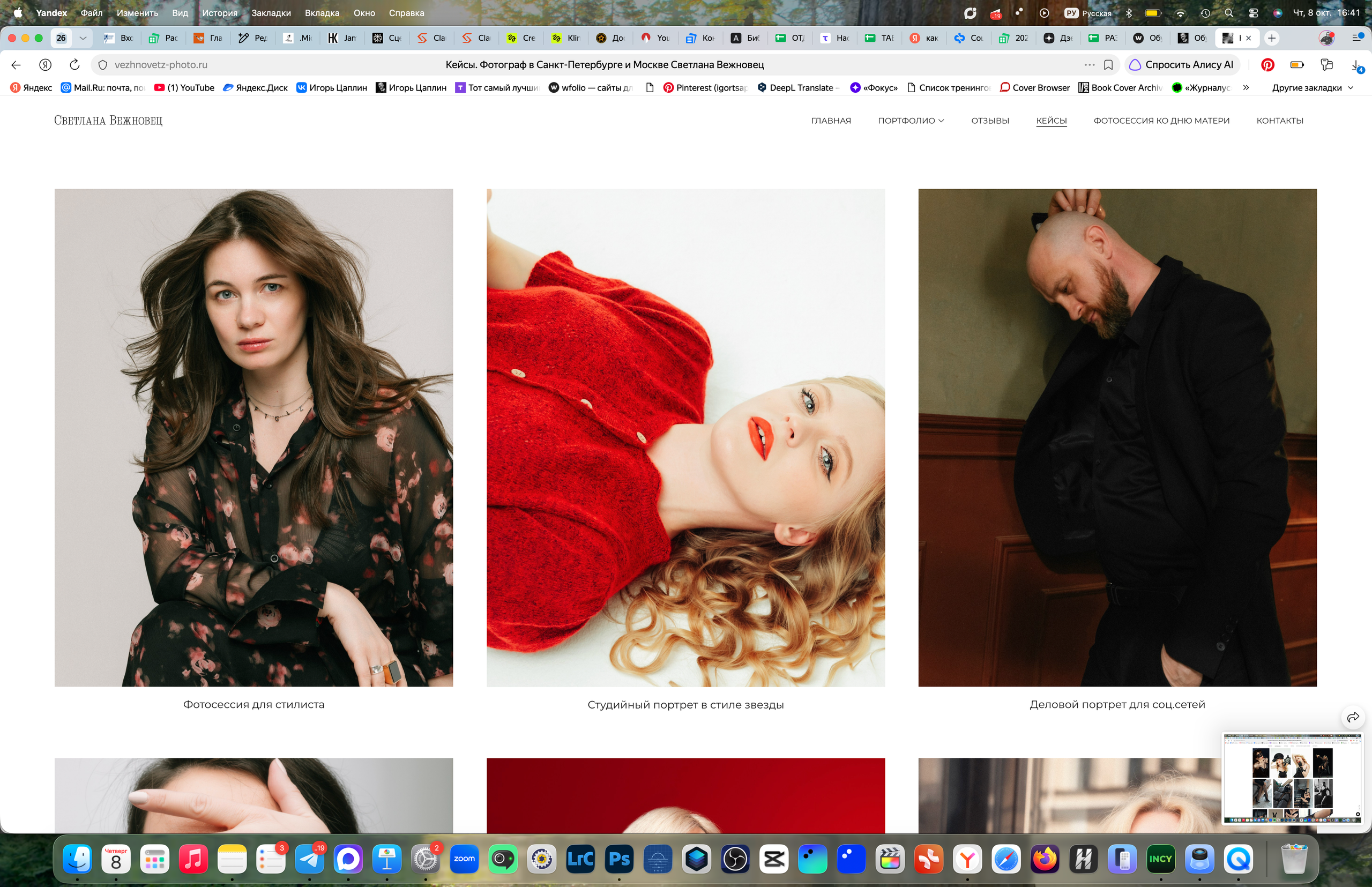
Task: Go to the ГЛАВНАЯ page
Action: 831,121
